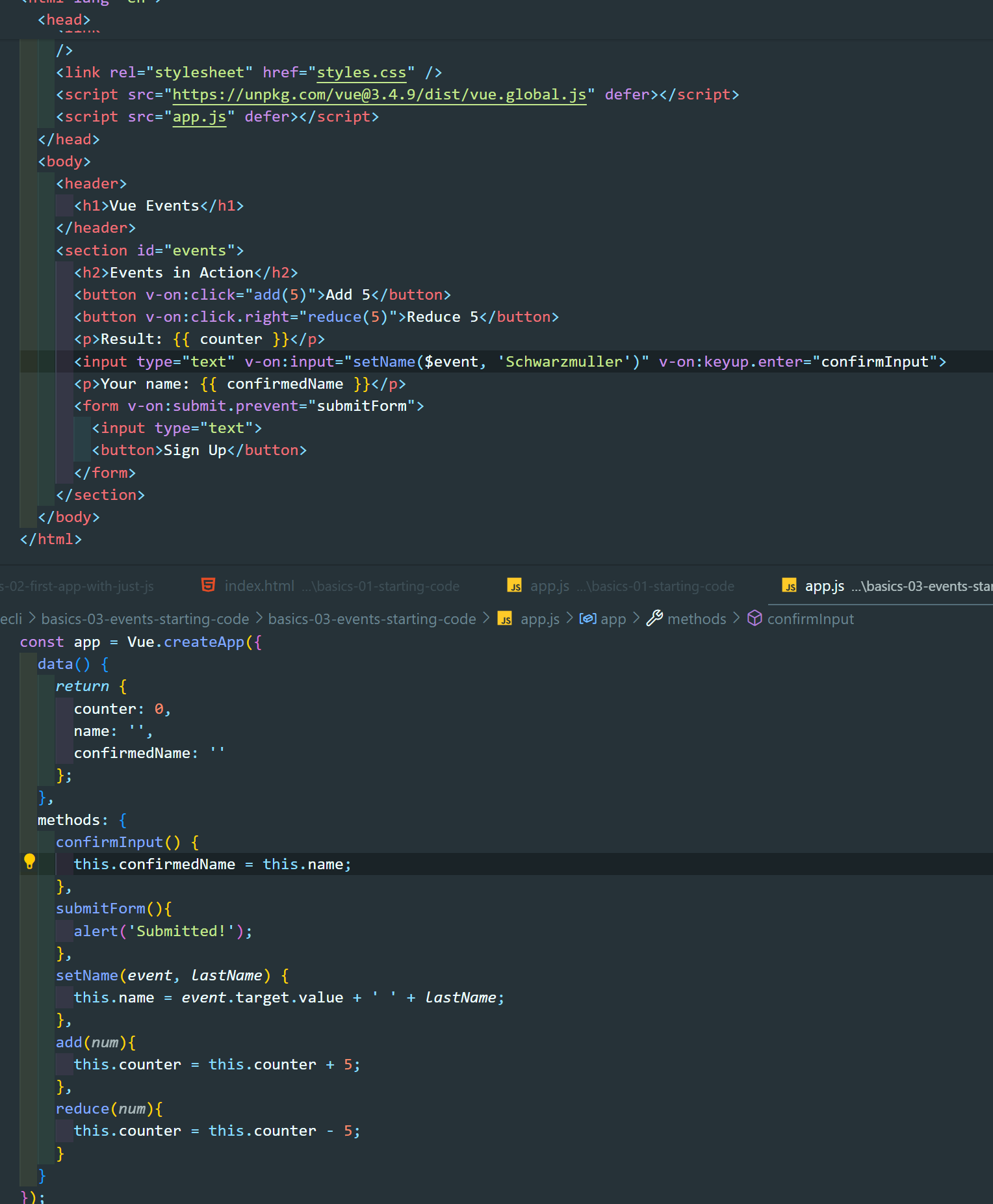Click 'submitForm' in form submit attribute
The width and height of the screenshot is (993, 1204).
coord(361,406)
